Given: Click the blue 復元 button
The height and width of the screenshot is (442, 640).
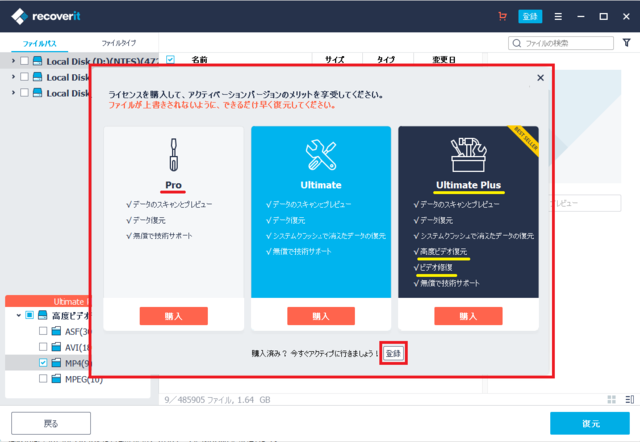Looking at the screenshot, I should tap(590, 423).
